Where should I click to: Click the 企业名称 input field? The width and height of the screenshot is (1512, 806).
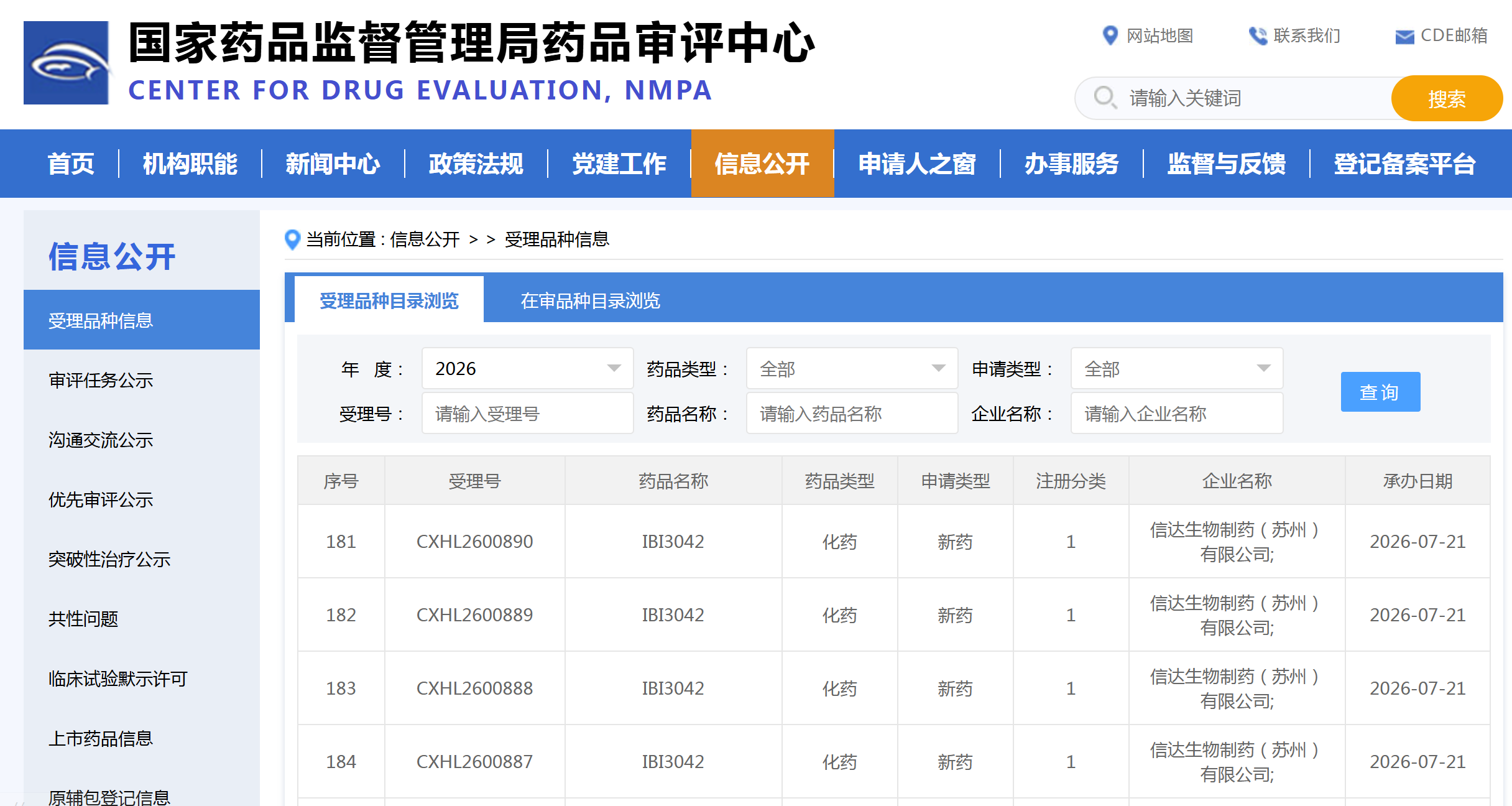point(1177,413)
